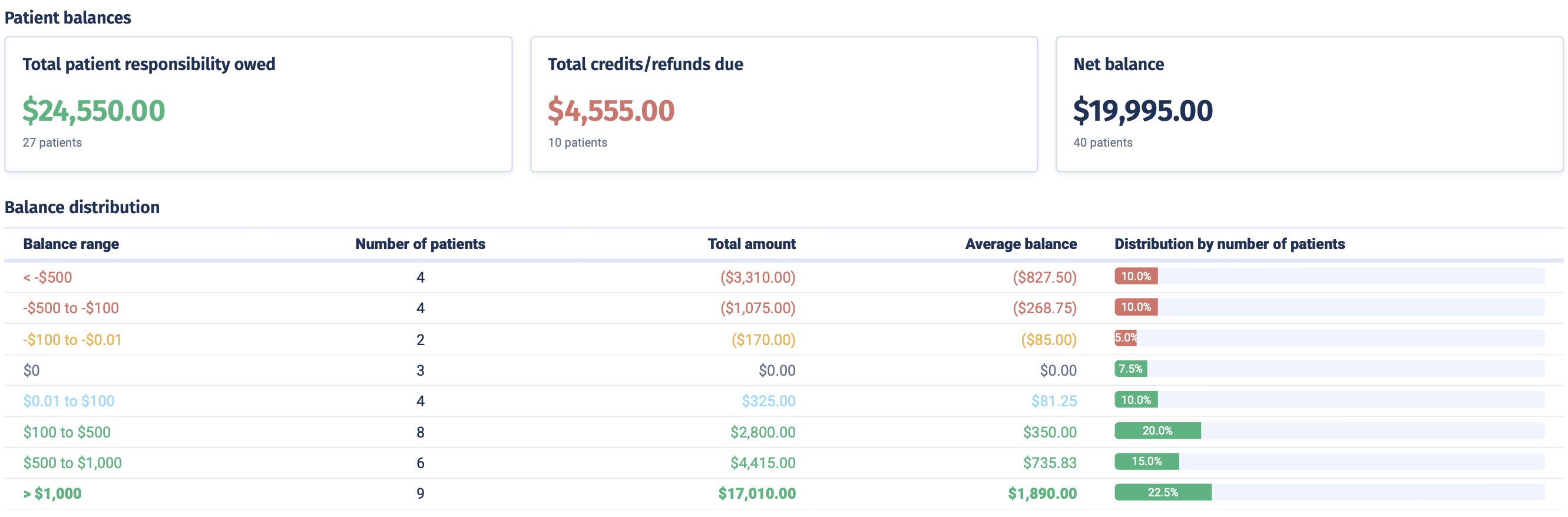Click 'Total patient responsibility owed' card title

click(x=149, y=64)
